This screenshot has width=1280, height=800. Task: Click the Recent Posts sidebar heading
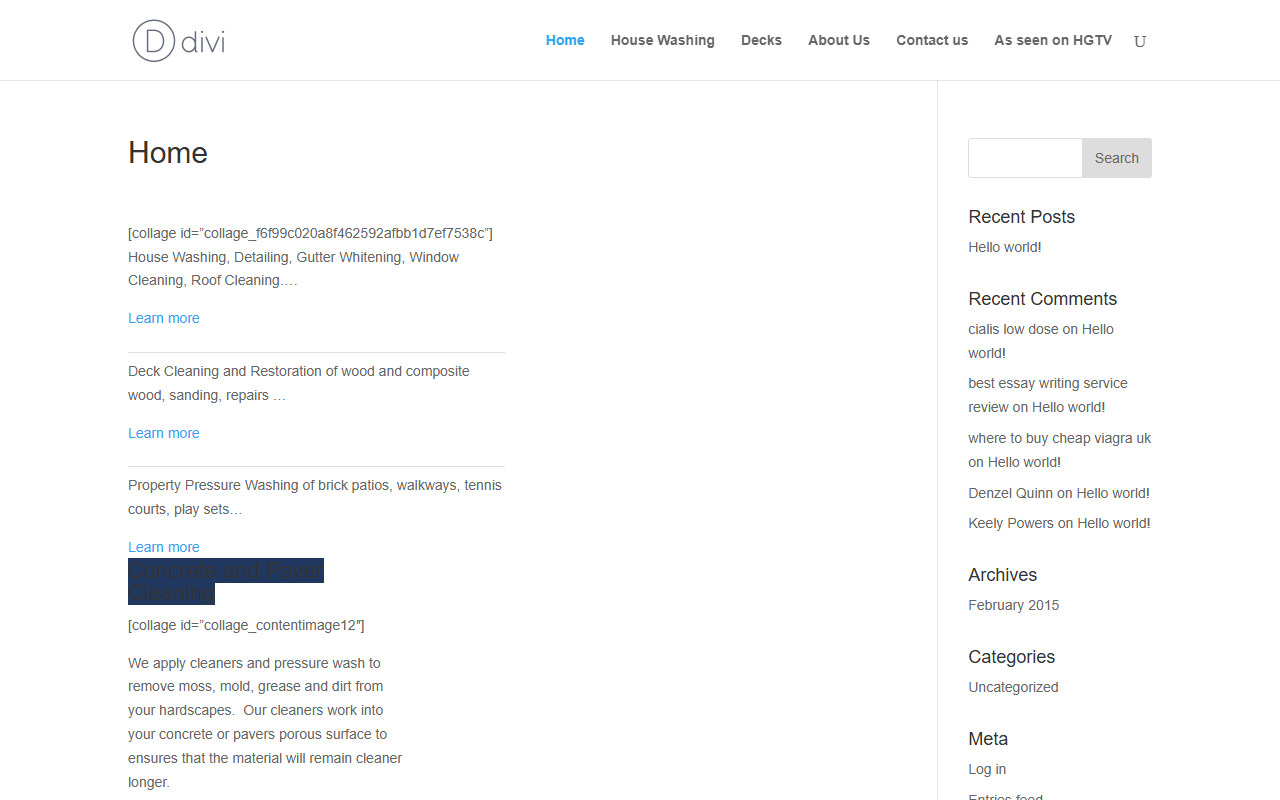point(1022,217)
